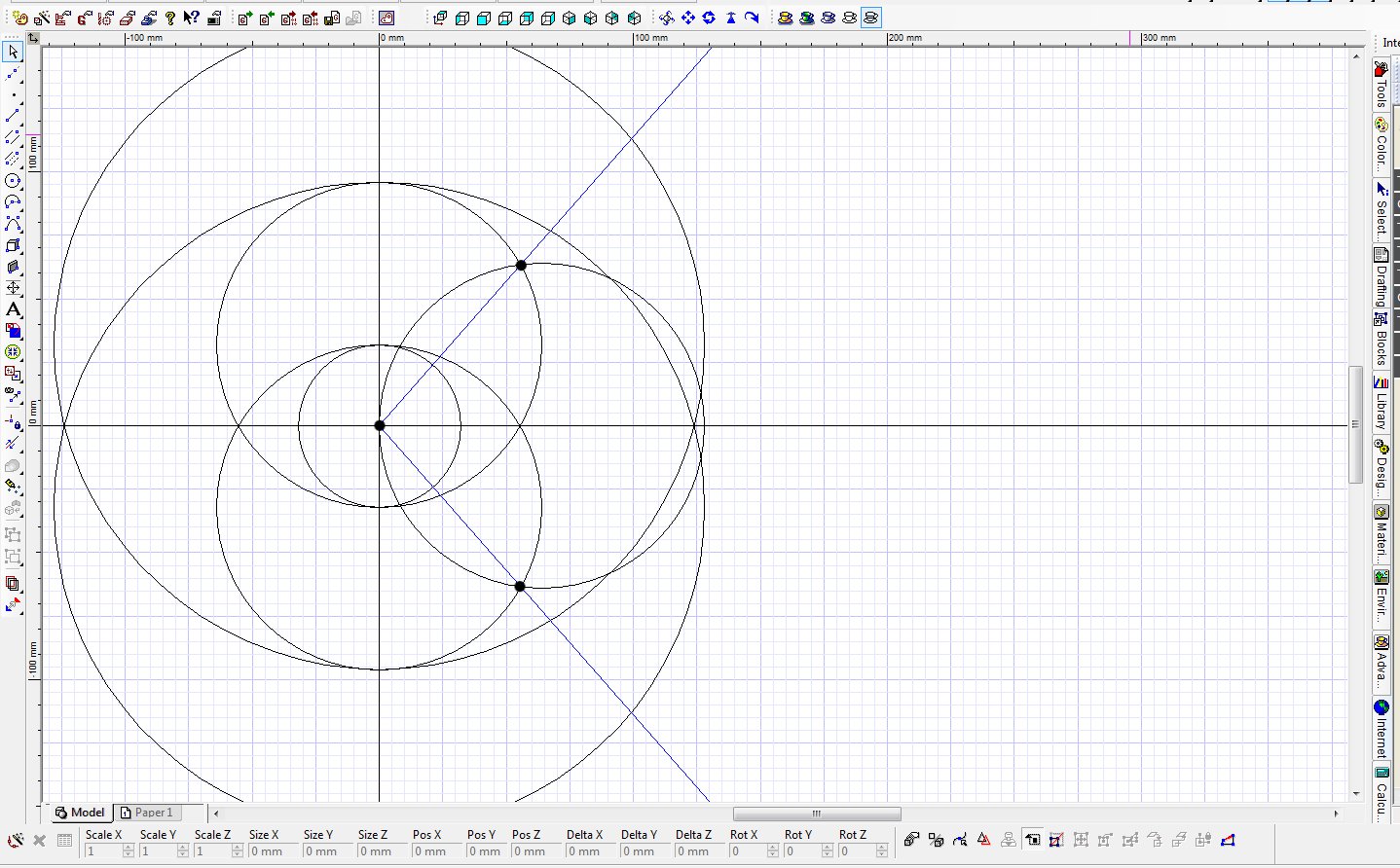
Task: Select the single Point tool
Action: tap(13, 95)
